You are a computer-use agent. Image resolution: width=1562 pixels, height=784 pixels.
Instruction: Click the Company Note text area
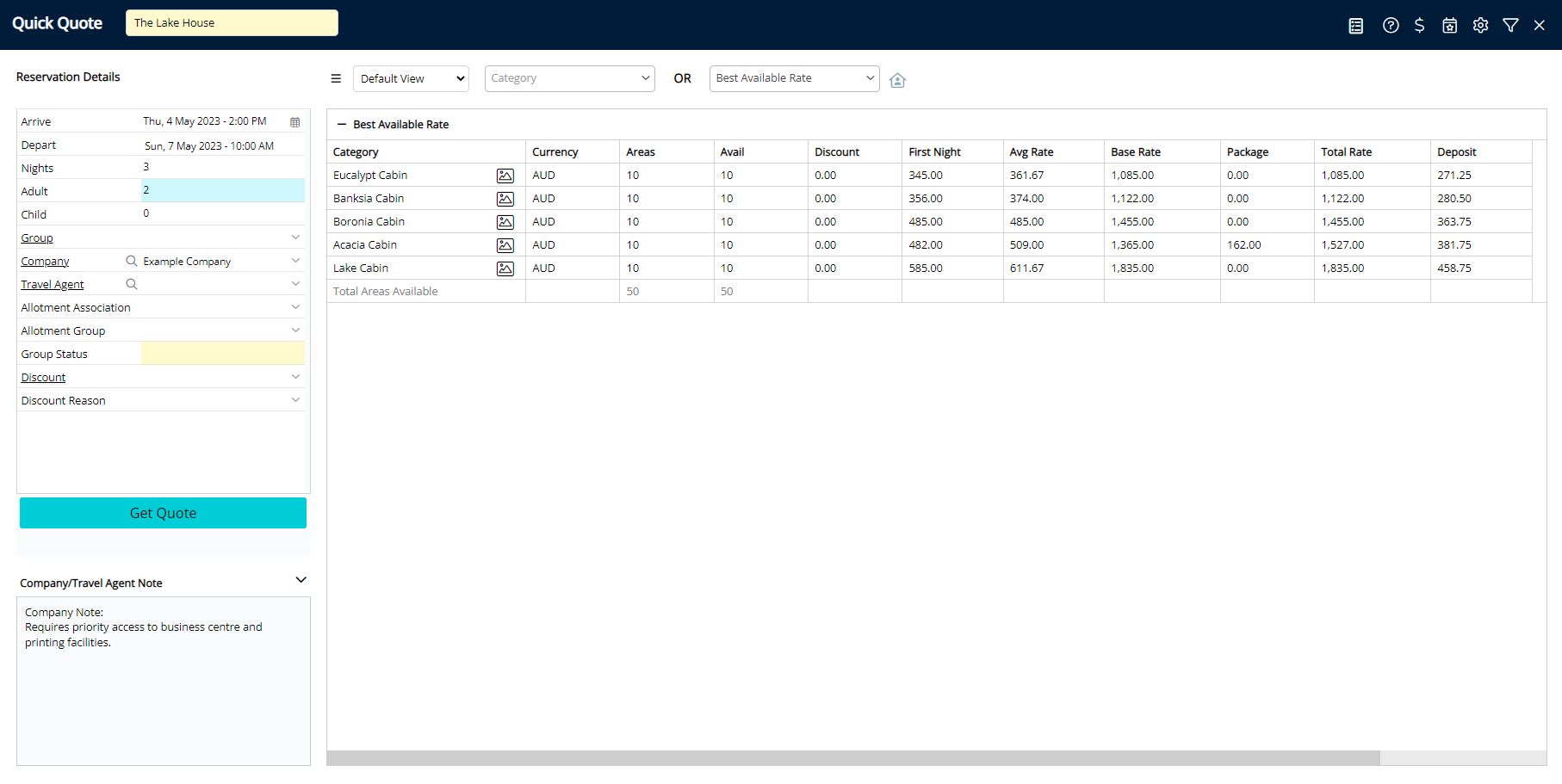tap(164, 681)
